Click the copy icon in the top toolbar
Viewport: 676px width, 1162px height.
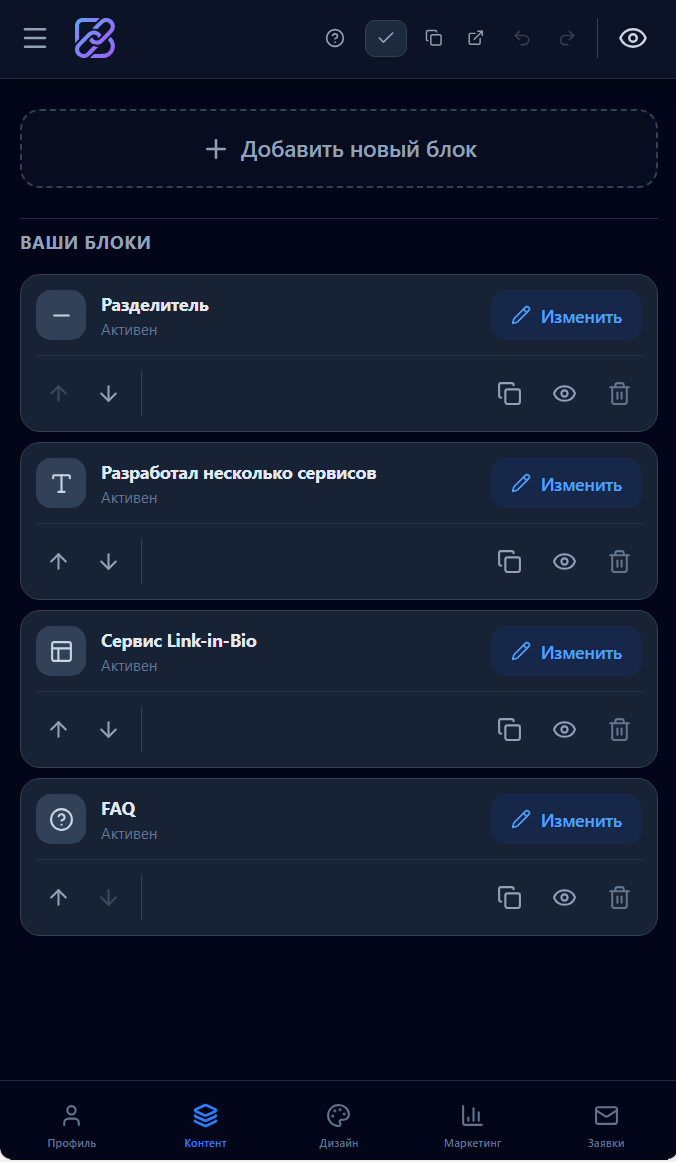[434, 38]
